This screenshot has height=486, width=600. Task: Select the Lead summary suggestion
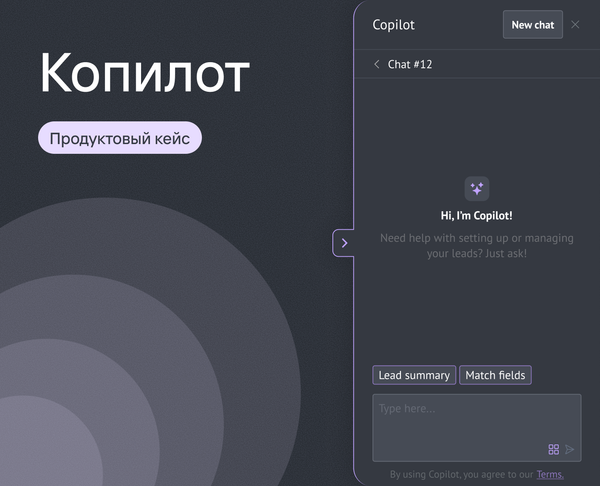point(414,375)
